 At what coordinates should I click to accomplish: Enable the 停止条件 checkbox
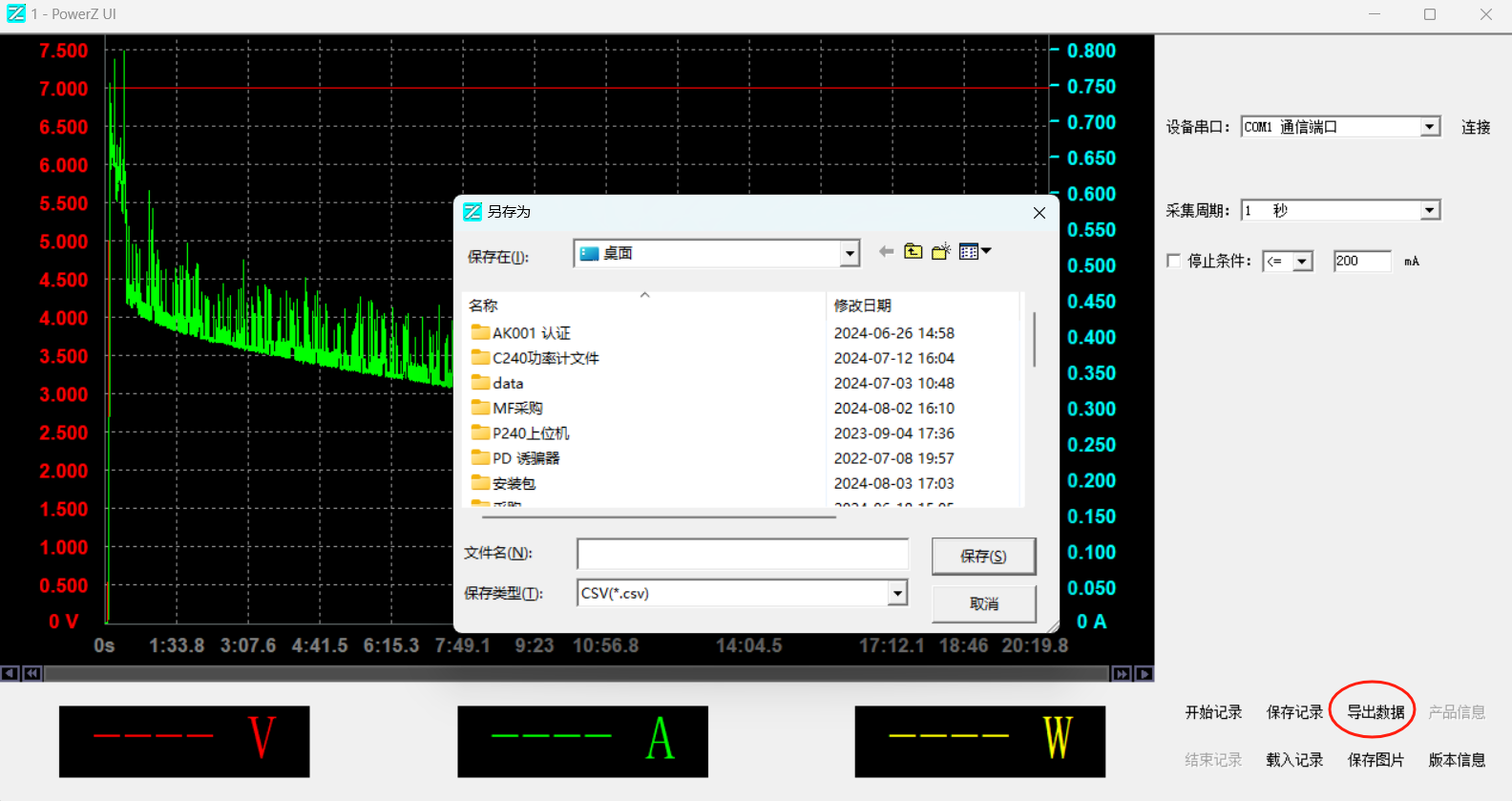point(1174,261)
